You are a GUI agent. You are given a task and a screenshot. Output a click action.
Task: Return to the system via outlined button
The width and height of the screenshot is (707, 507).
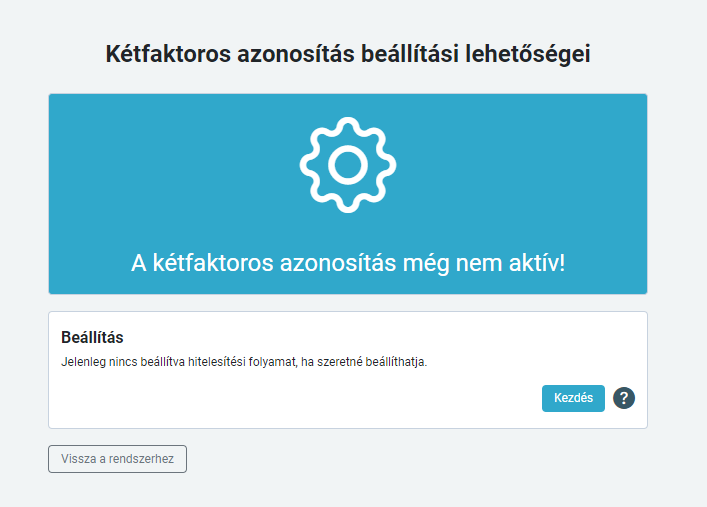(x=117, y=459)
